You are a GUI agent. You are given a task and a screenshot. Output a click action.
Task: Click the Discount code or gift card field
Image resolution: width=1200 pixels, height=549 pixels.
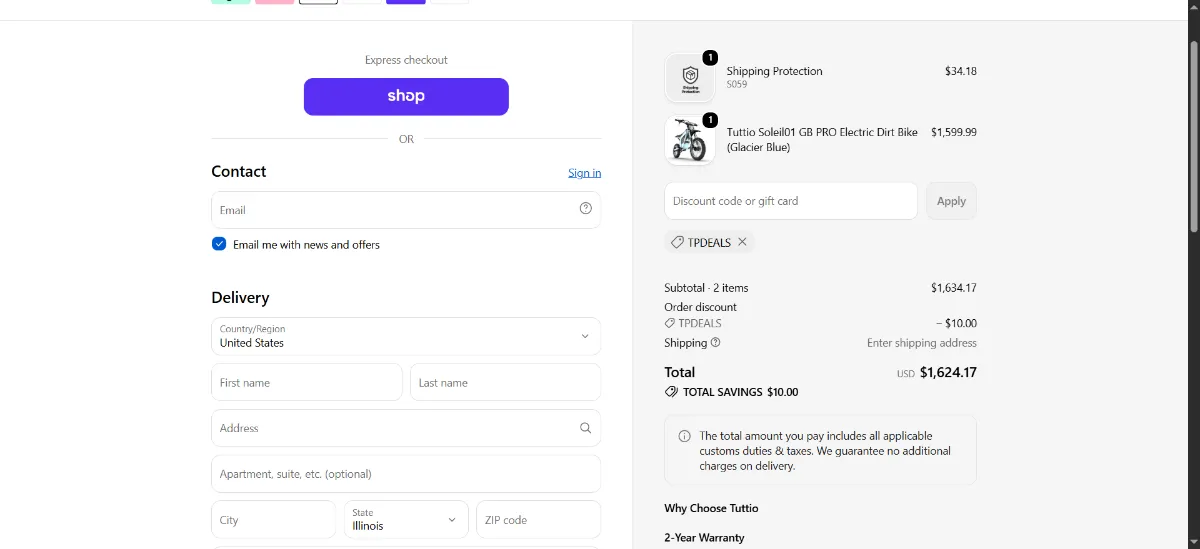tap(791, 201)
